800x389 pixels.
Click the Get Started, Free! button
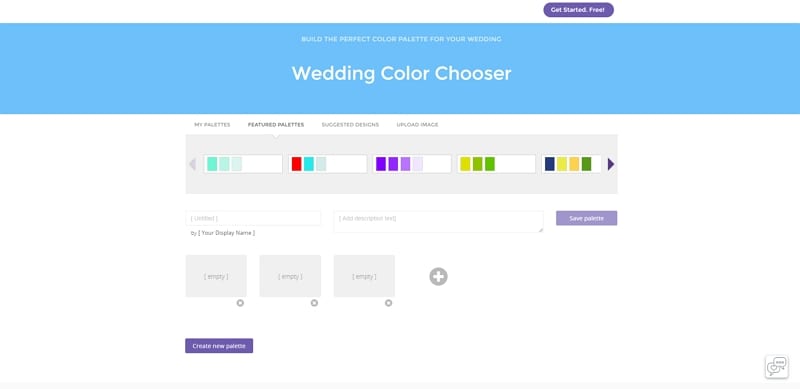[578, 10]
